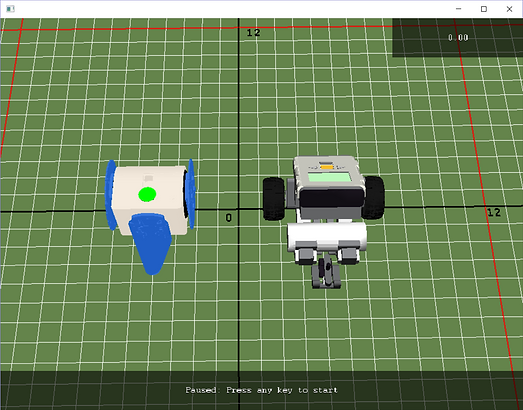This screenshot has width=523, height=410.
Task: Click the 'Paused: Press any key to start' message
Action: [x=262, y=390]
